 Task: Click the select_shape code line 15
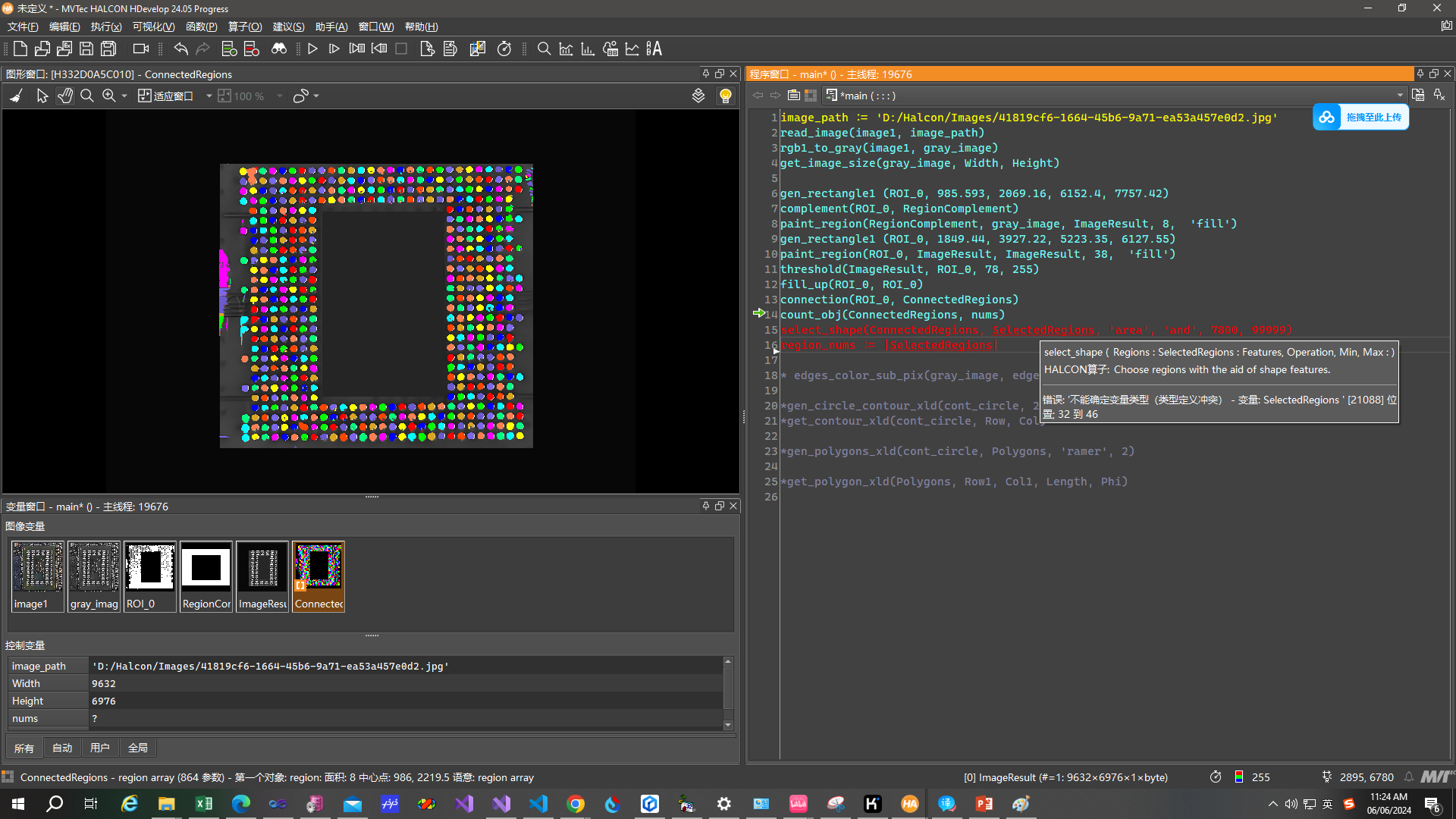[x=1036, y=330]
